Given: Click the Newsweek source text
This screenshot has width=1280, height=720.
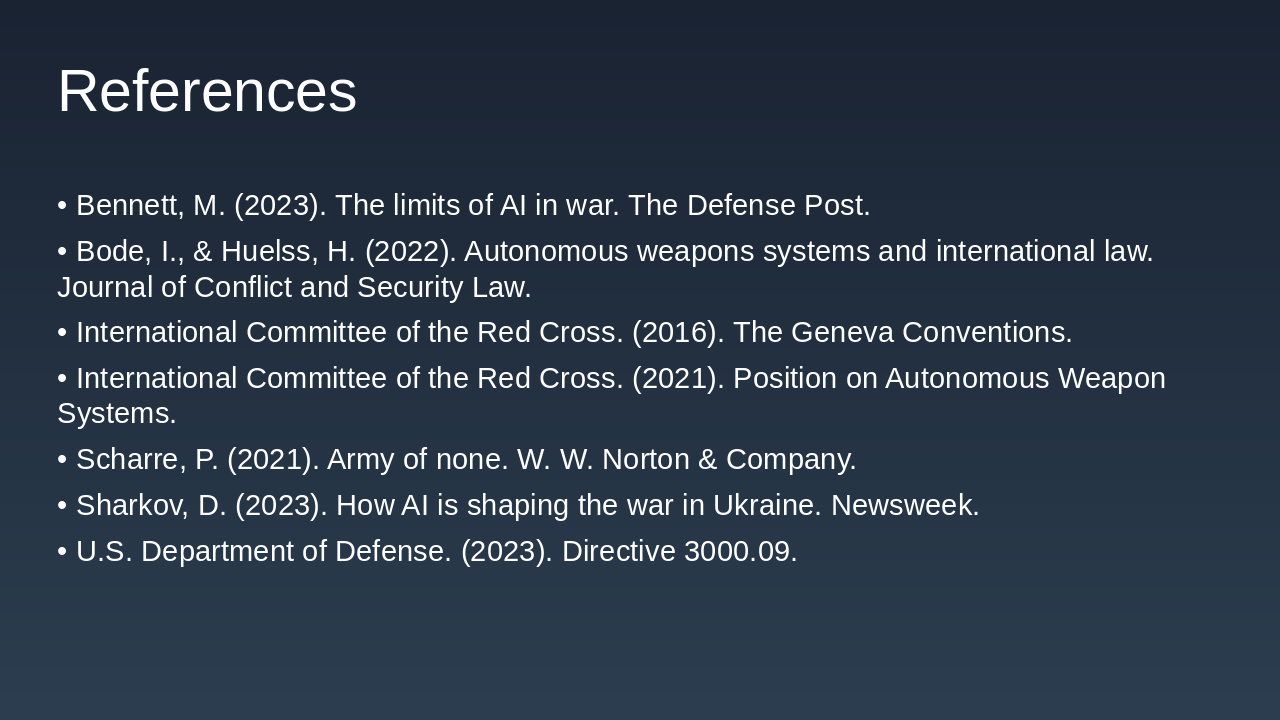Looking at the screenshot, I should (x=904, y=505).
